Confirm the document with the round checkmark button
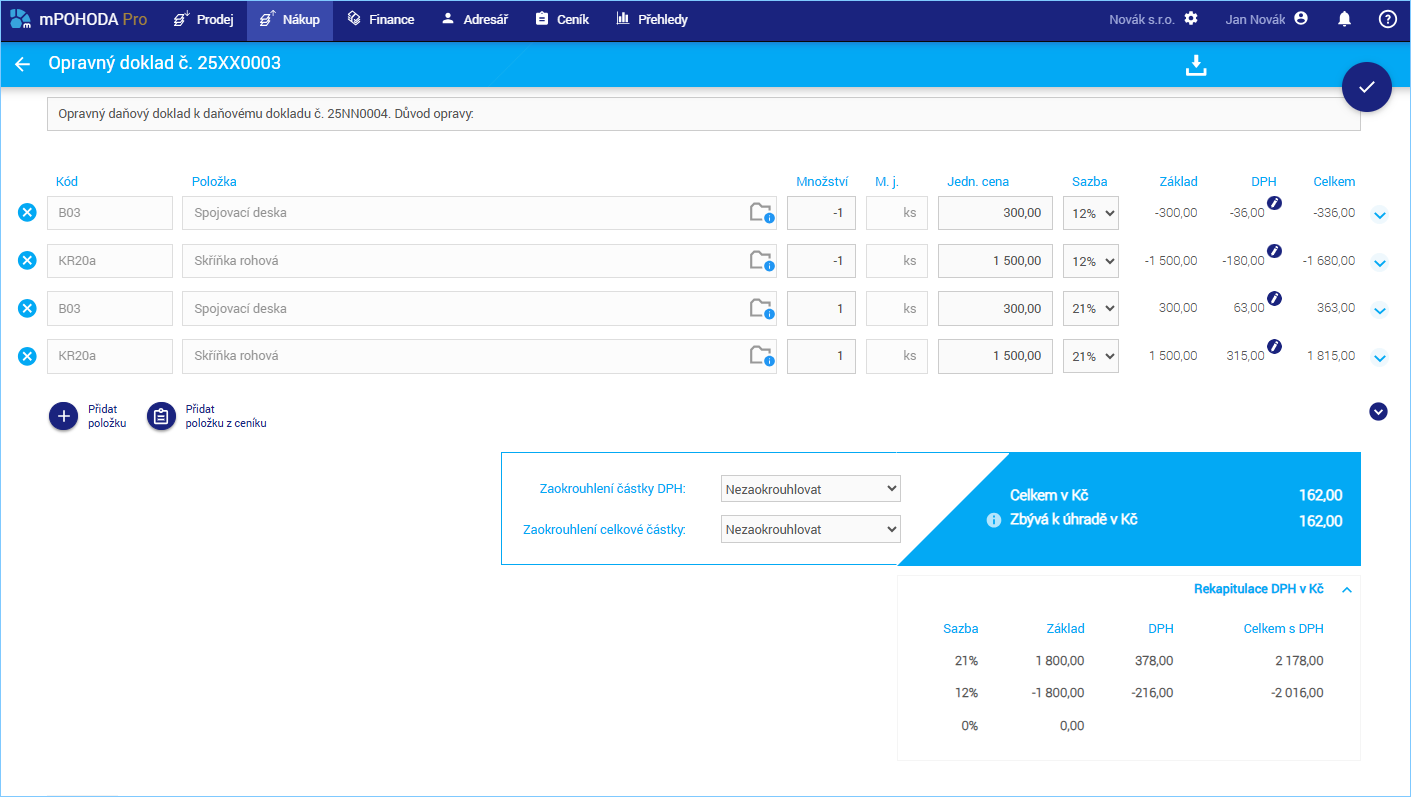 pyautogui.click(x=1366, y=86)
